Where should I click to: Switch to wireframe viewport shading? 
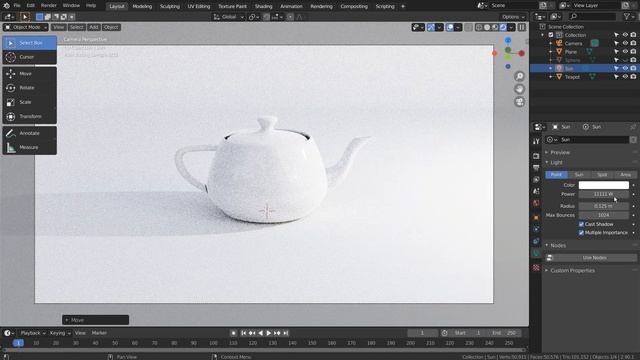tap(479, 27)
